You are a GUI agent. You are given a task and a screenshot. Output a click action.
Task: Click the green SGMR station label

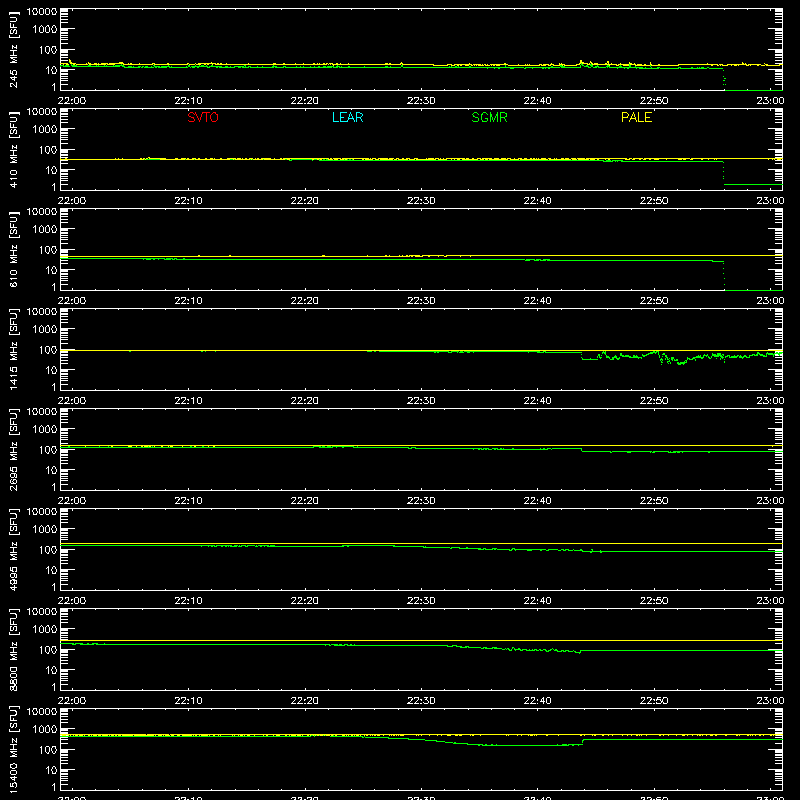click(489, 117)
